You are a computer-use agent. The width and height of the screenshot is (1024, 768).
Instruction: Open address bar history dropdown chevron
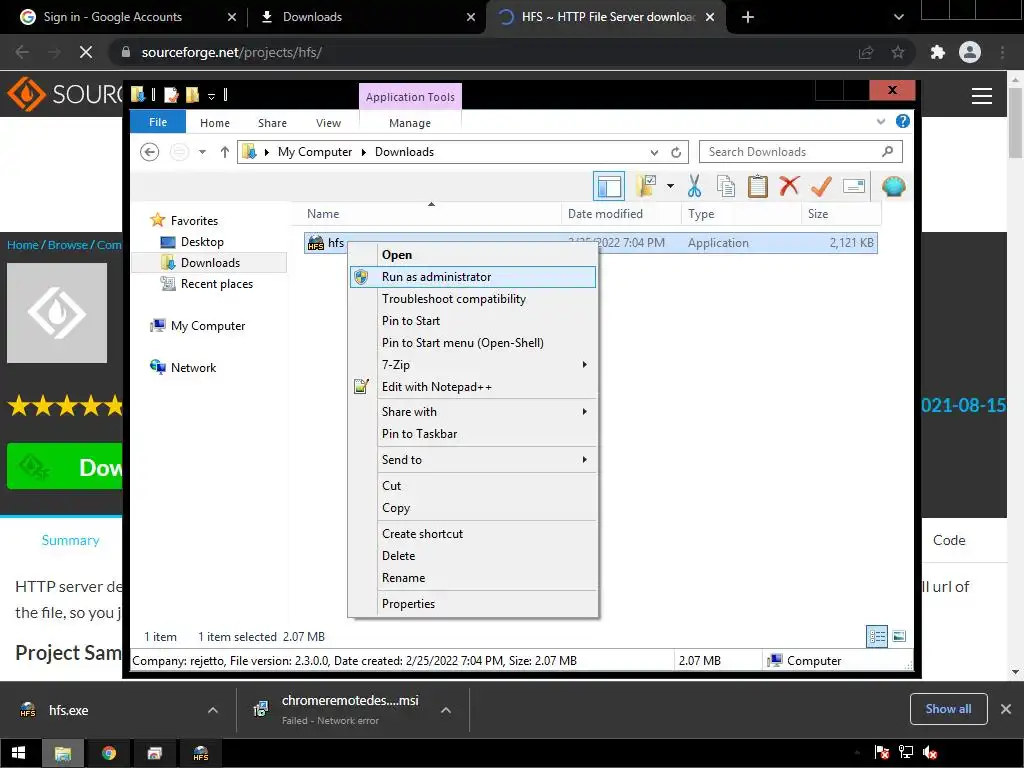[654, 152]
